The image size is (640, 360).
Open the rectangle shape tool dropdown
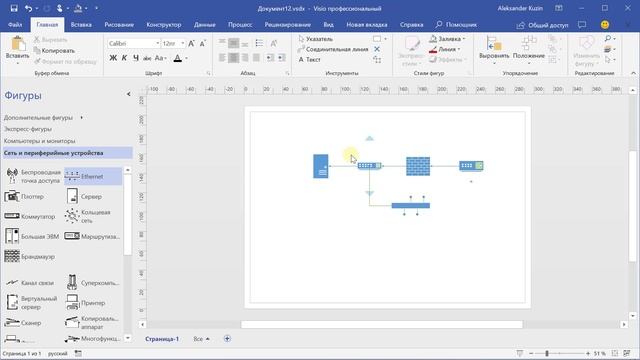(x=385, y=39)
